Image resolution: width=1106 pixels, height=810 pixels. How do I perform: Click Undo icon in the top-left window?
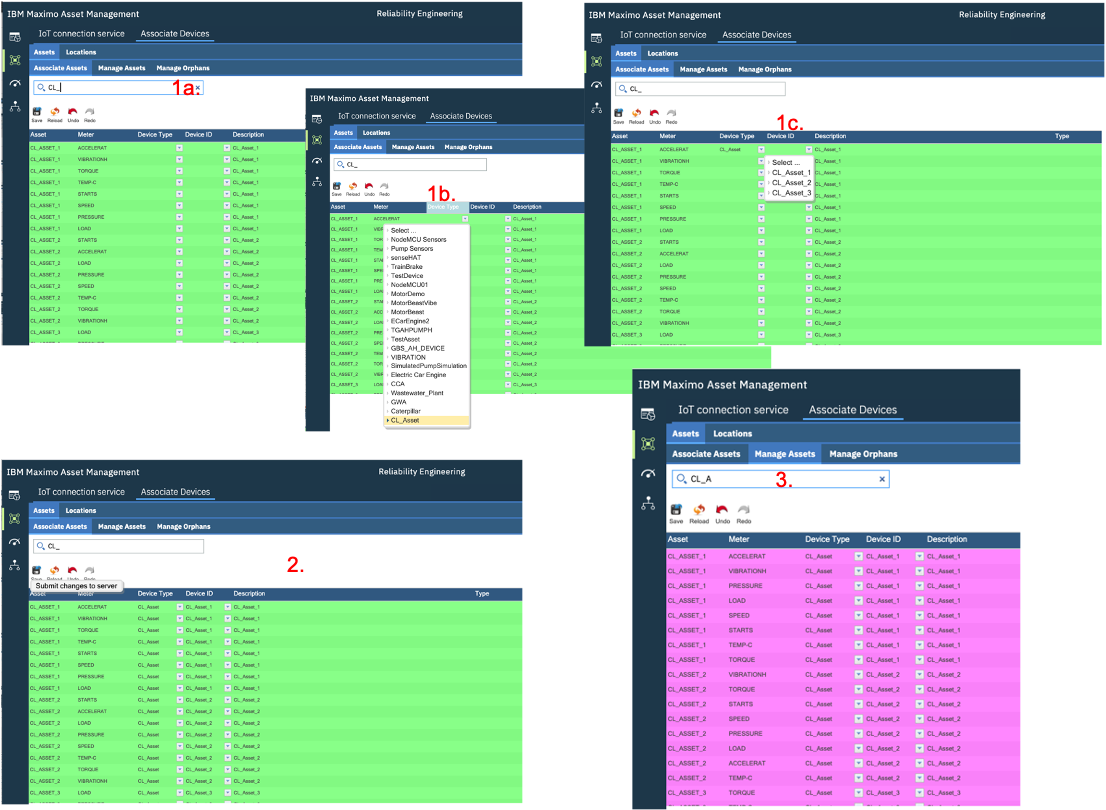(x=73, y=111)
